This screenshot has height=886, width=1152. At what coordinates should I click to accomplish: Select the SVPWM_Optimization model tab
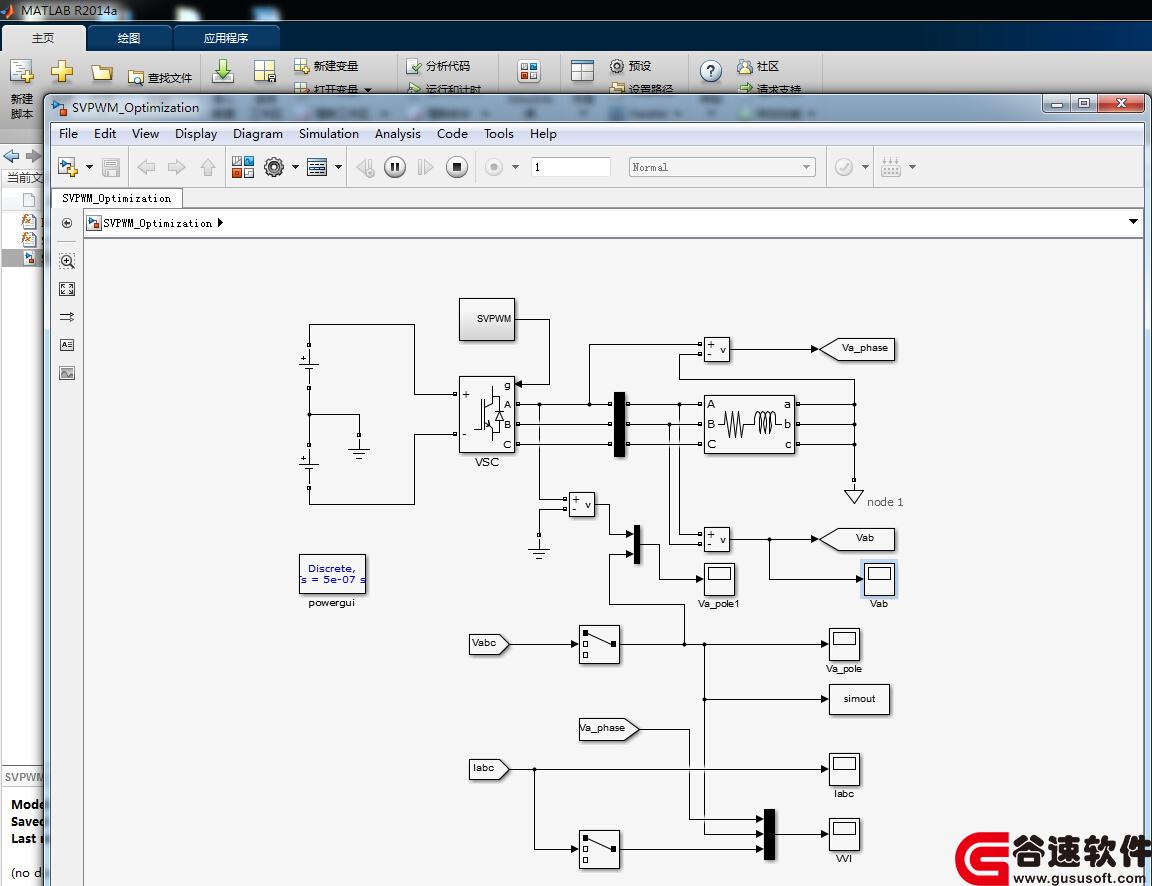(117, 198)
